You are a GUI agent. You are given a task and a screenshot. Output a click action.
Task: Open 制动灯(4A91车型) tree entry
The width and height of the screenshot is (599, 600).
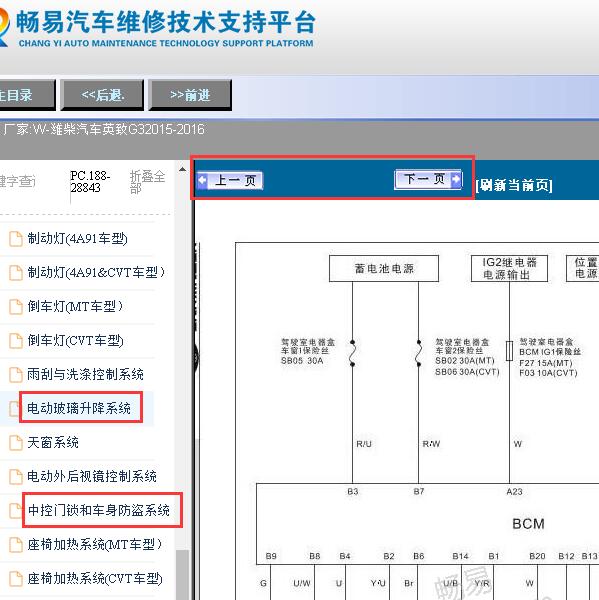[x=77, y=238]
